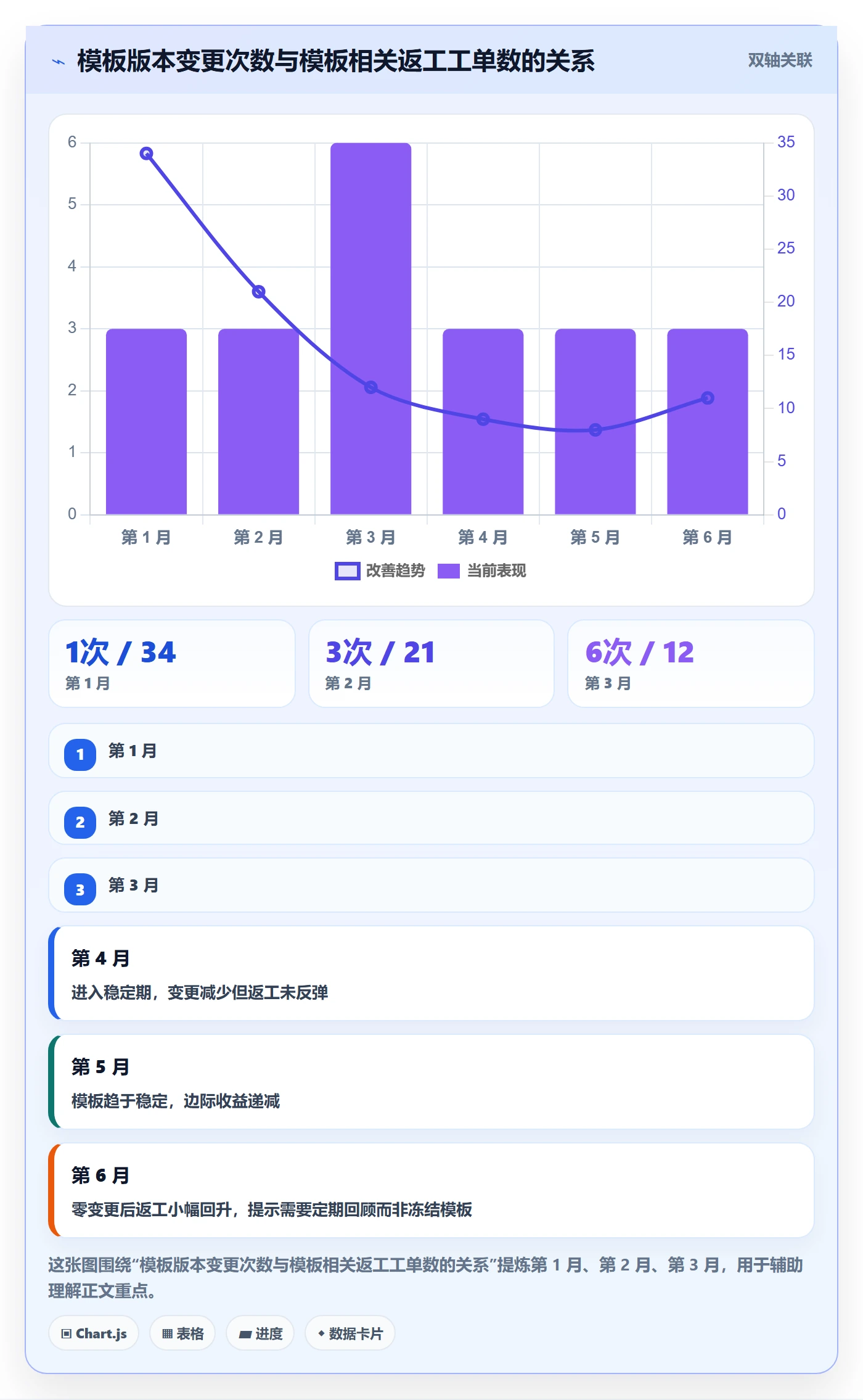Click the bar icon in 进度 chip
The image size is (863, 1400).
[245, 1335]
